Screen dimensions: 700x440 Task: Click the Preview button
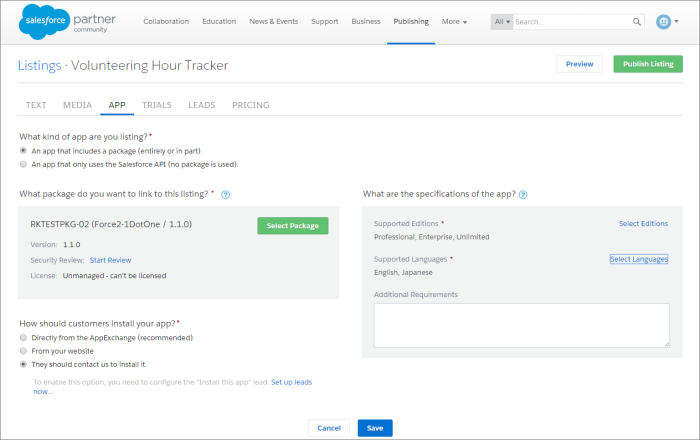coord(579,64)
